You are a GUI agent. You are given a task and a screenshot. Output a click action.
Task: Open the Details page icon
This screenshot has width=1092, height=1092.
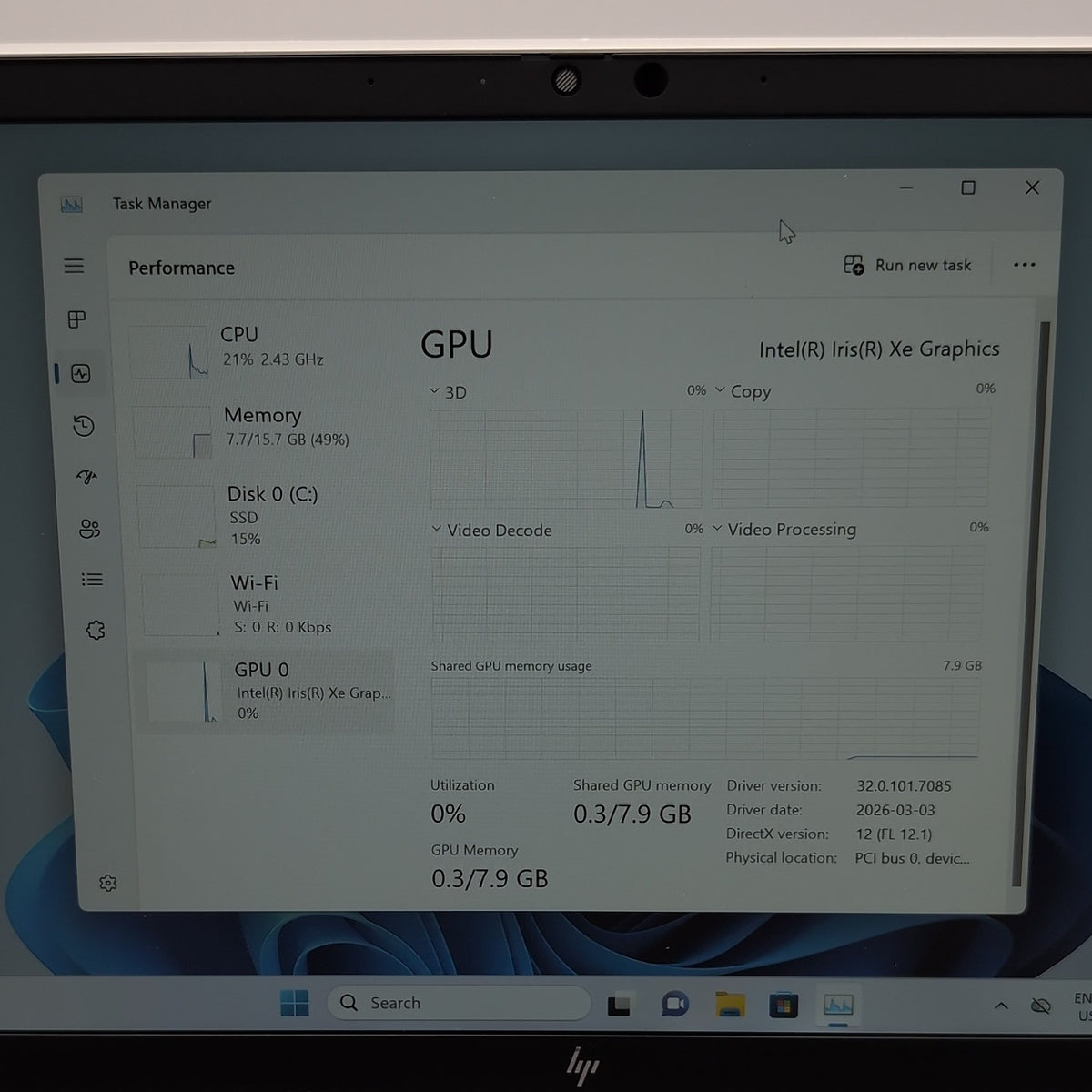tap(93, 580)
